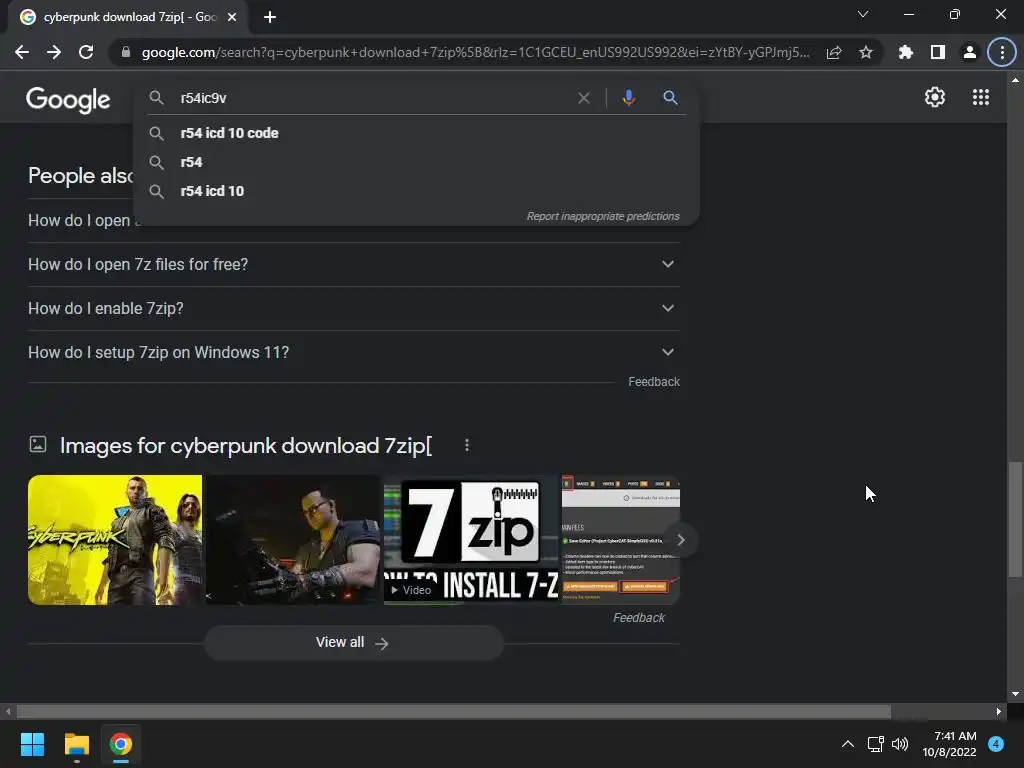Open Chrome profile avatar
Screen dimensions: 1024x768
click(x=970, y=52)
